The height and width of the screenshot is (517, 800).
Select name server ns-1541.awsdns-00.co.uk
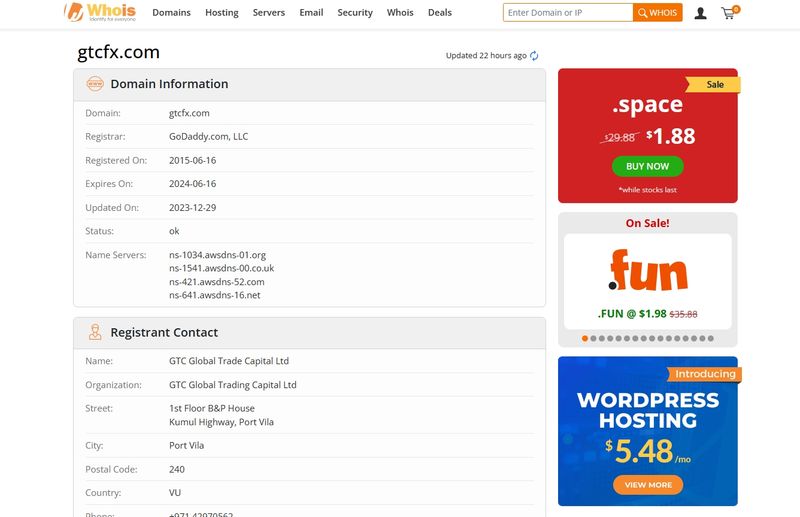coord(221,268)
